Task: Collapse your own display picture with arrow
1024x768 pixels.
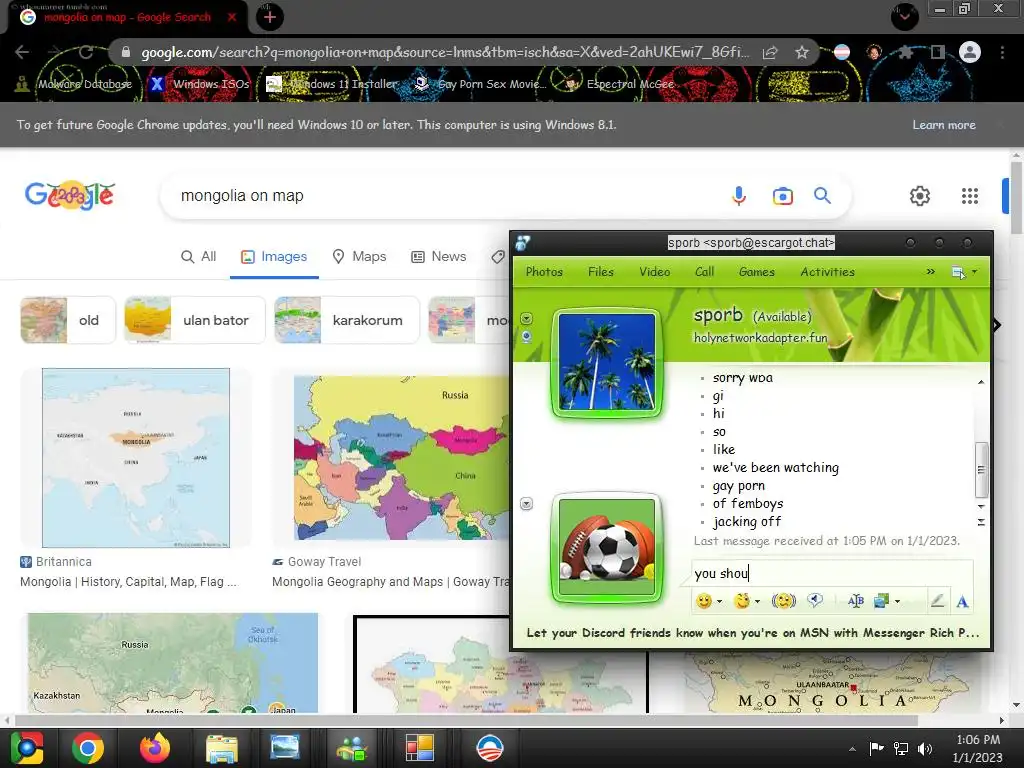Action: click(526, 504)
